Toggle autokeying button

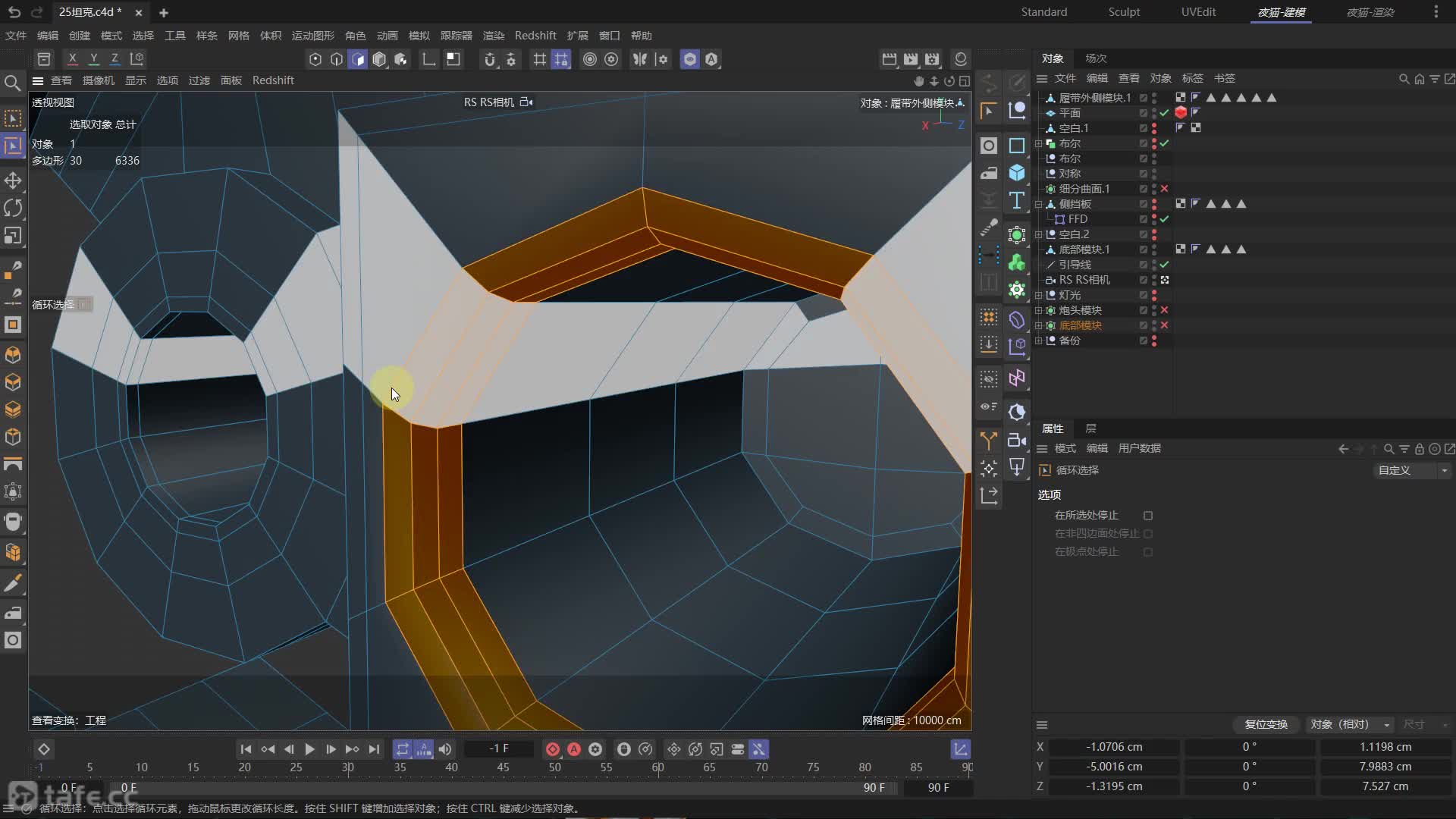(574, 749)
